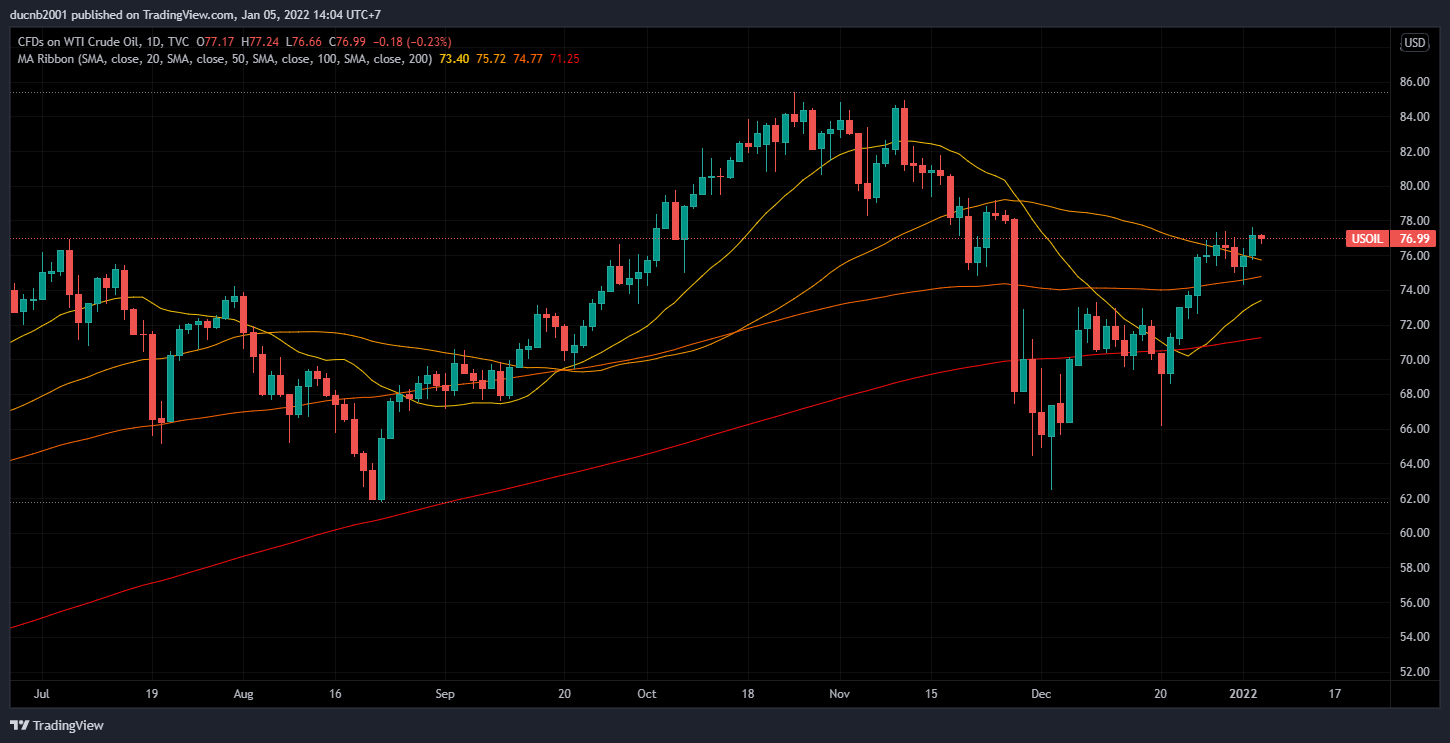1450x743 pixels.
Task: Click the 64.00 price axis label
Action: [1413, 464]
